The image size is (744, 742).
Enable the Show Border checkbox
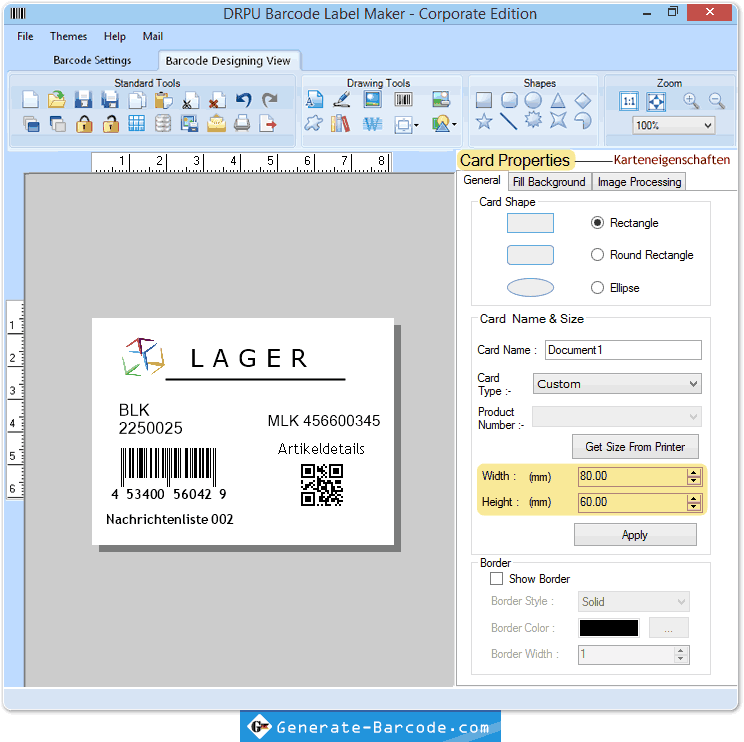pyautogui.click(x=496, y=579)
